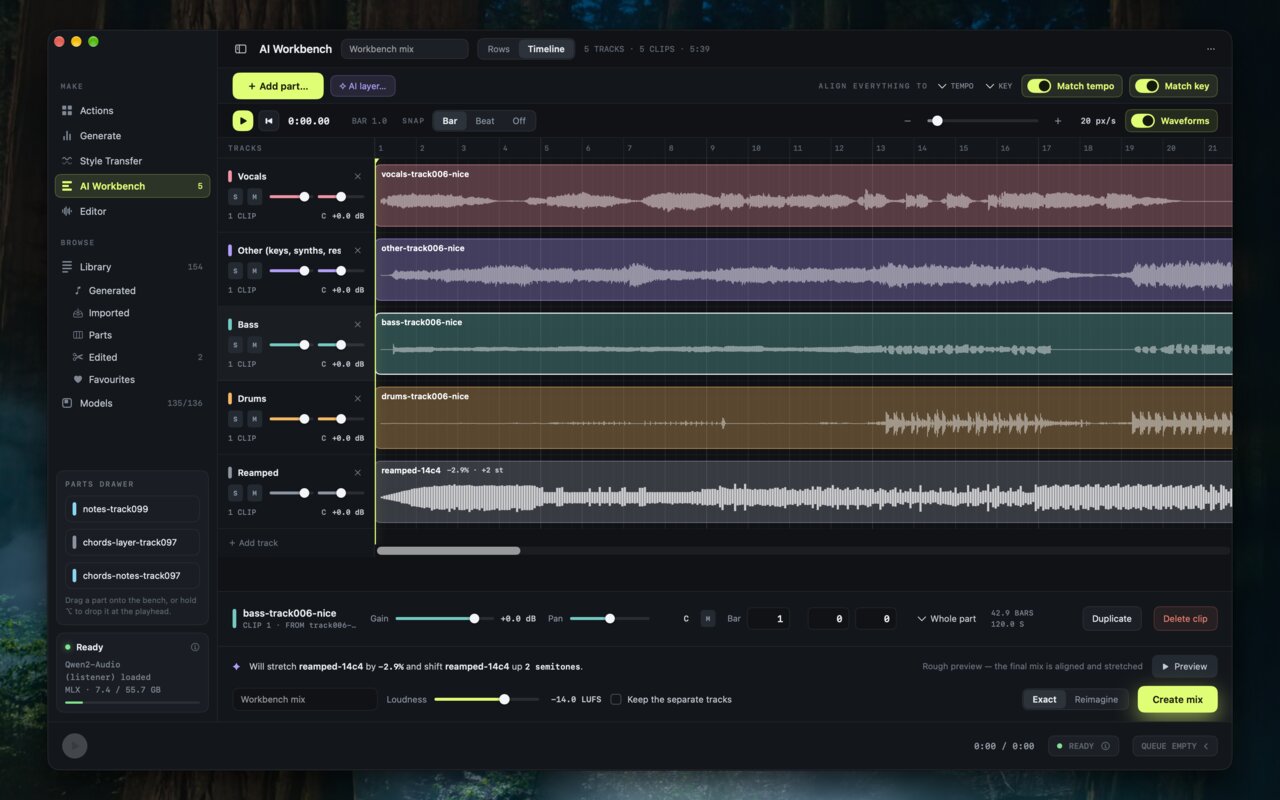The image size is (1280, 800).
Task: Open the Key alignment dropdown
Action: (x=999, y=86)
